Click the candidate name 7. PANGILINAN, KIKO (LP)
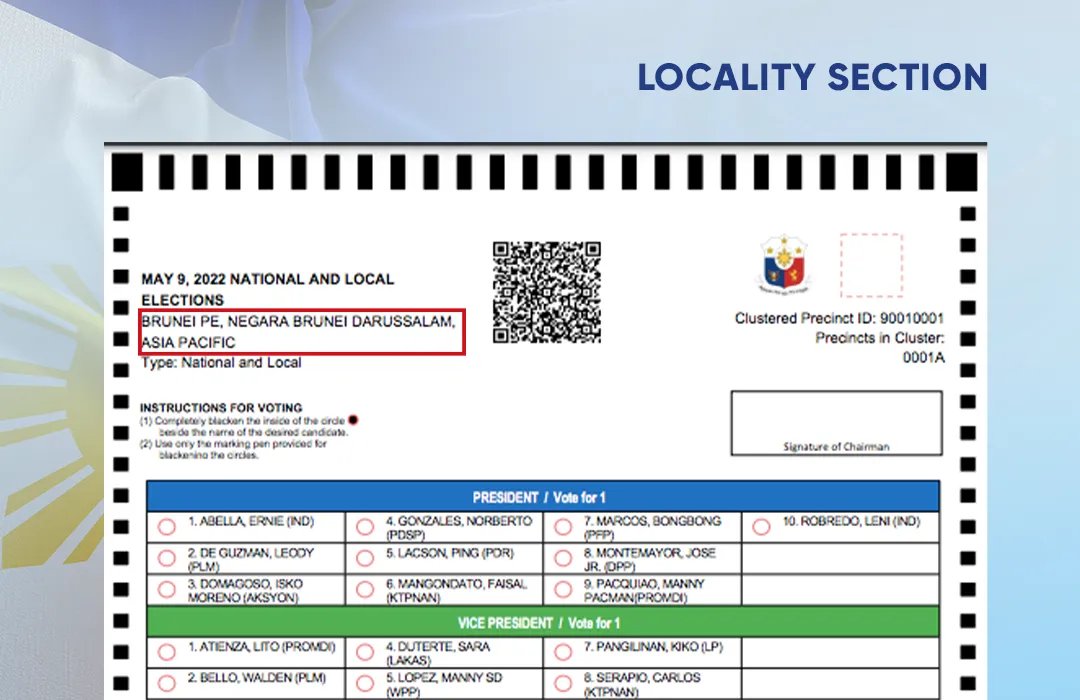 pos(653,647)
